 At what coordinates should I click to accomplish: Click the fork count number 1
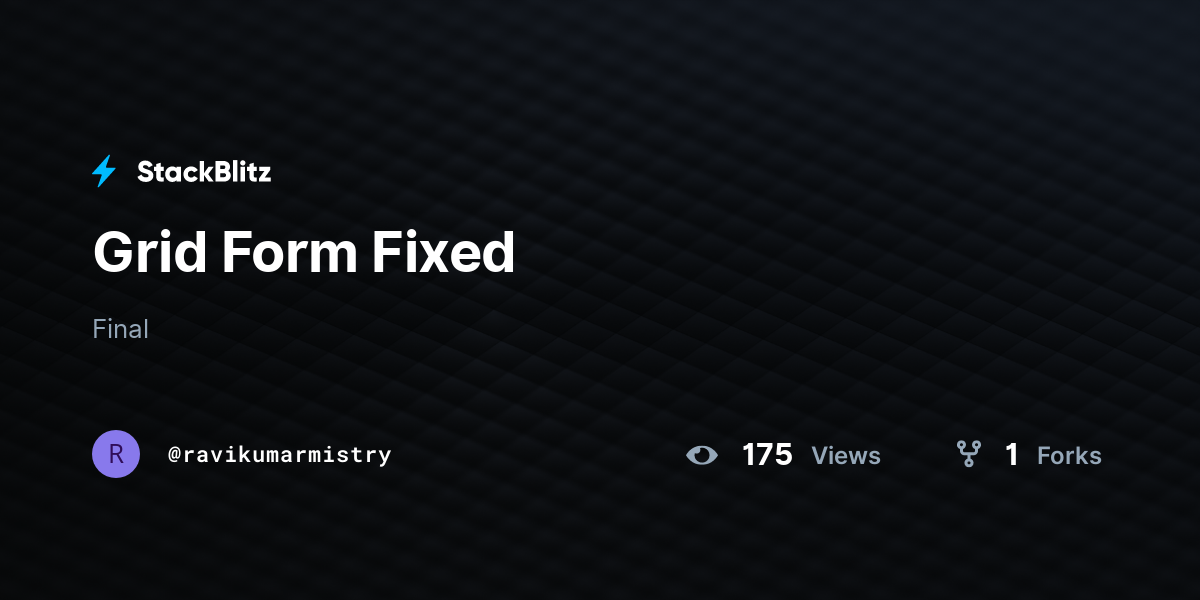[x=1012, y=455]
